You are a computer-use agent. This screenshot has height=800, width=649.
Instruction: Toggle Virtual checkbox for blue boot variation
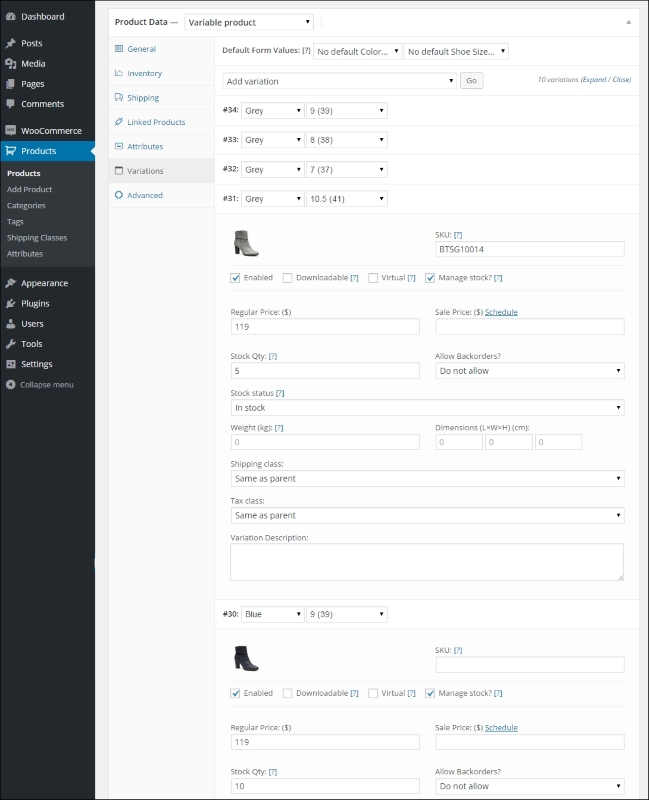point(373,693)
